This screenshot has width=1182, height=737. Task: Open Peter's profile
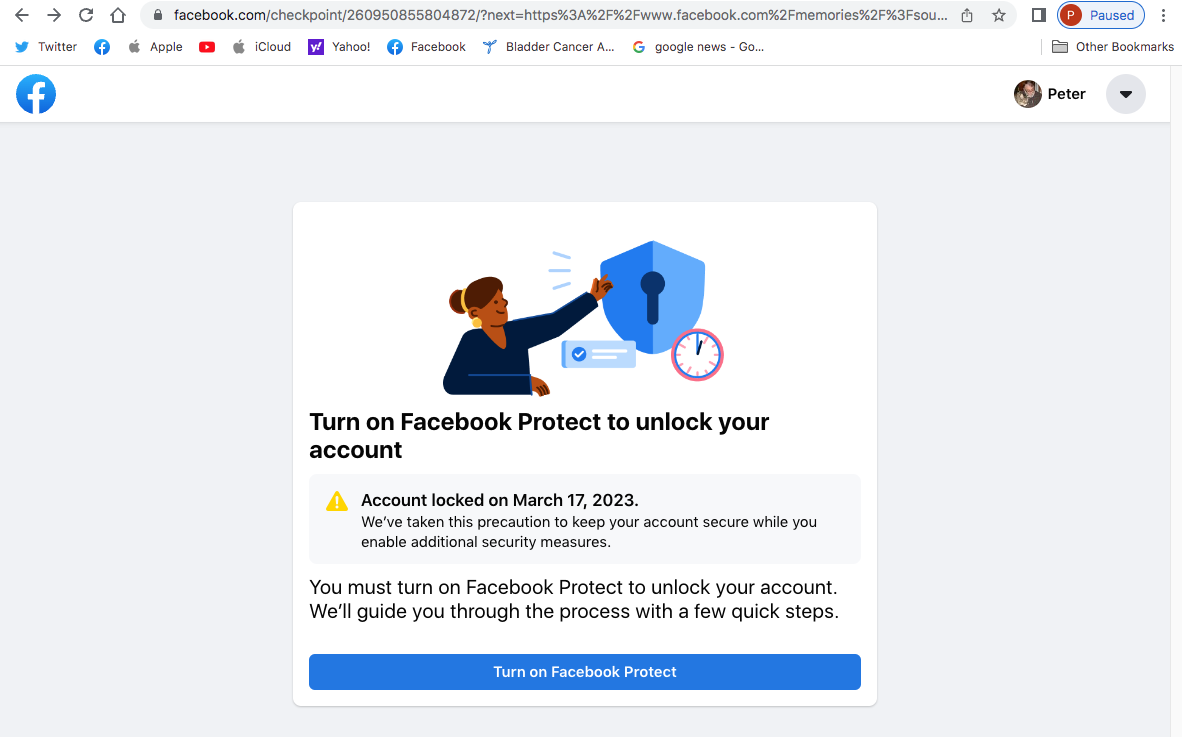tap(1050, 94)
